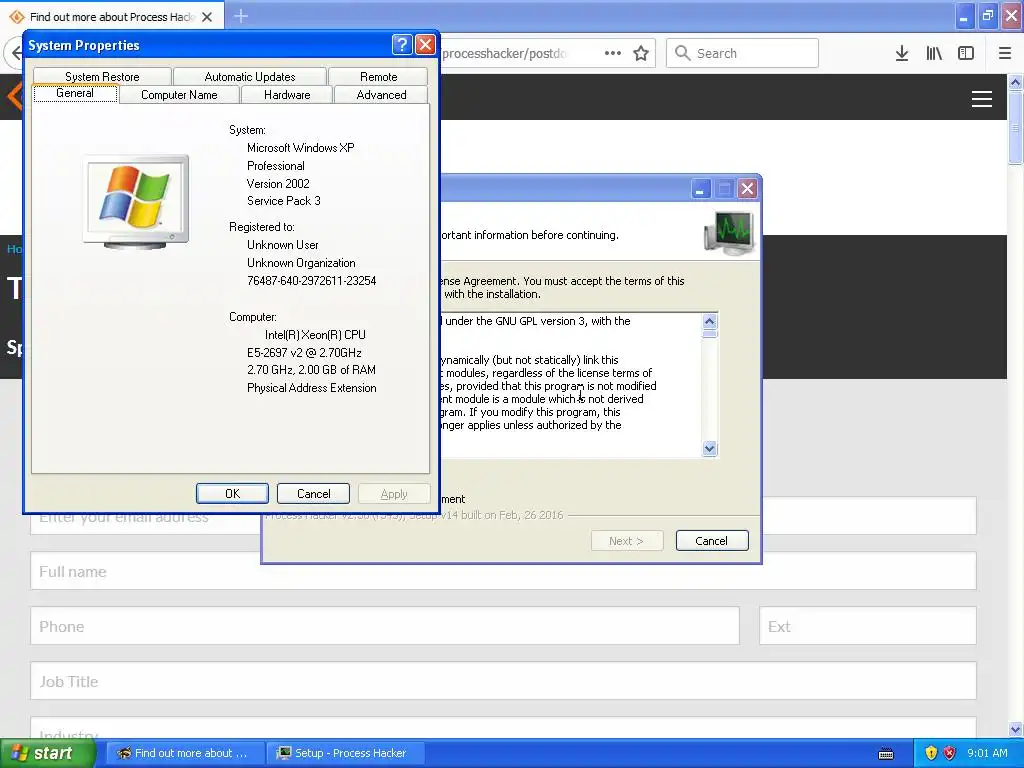Bookmark this page with the star icon

(641, 54)
